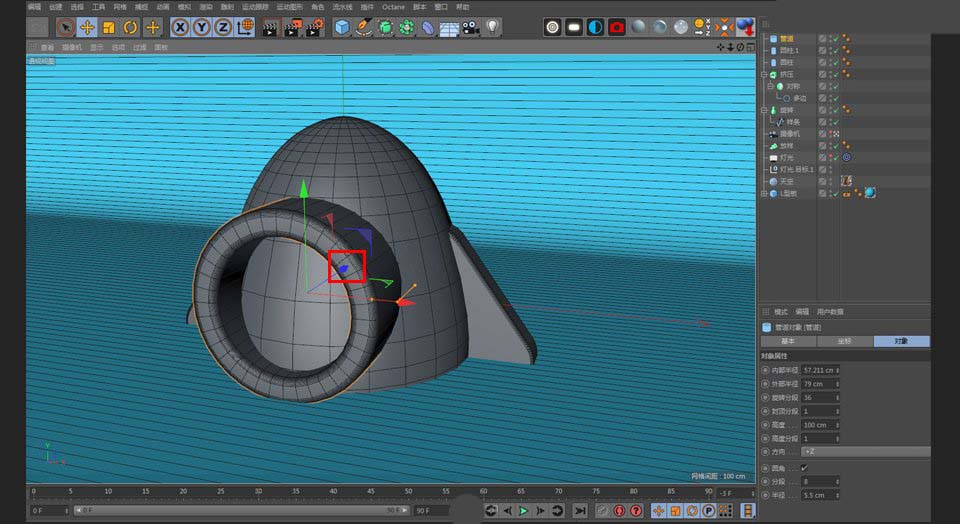Switch the world/object coordinate system icon
Screen dimensions: 960x524
click(245, 28)
